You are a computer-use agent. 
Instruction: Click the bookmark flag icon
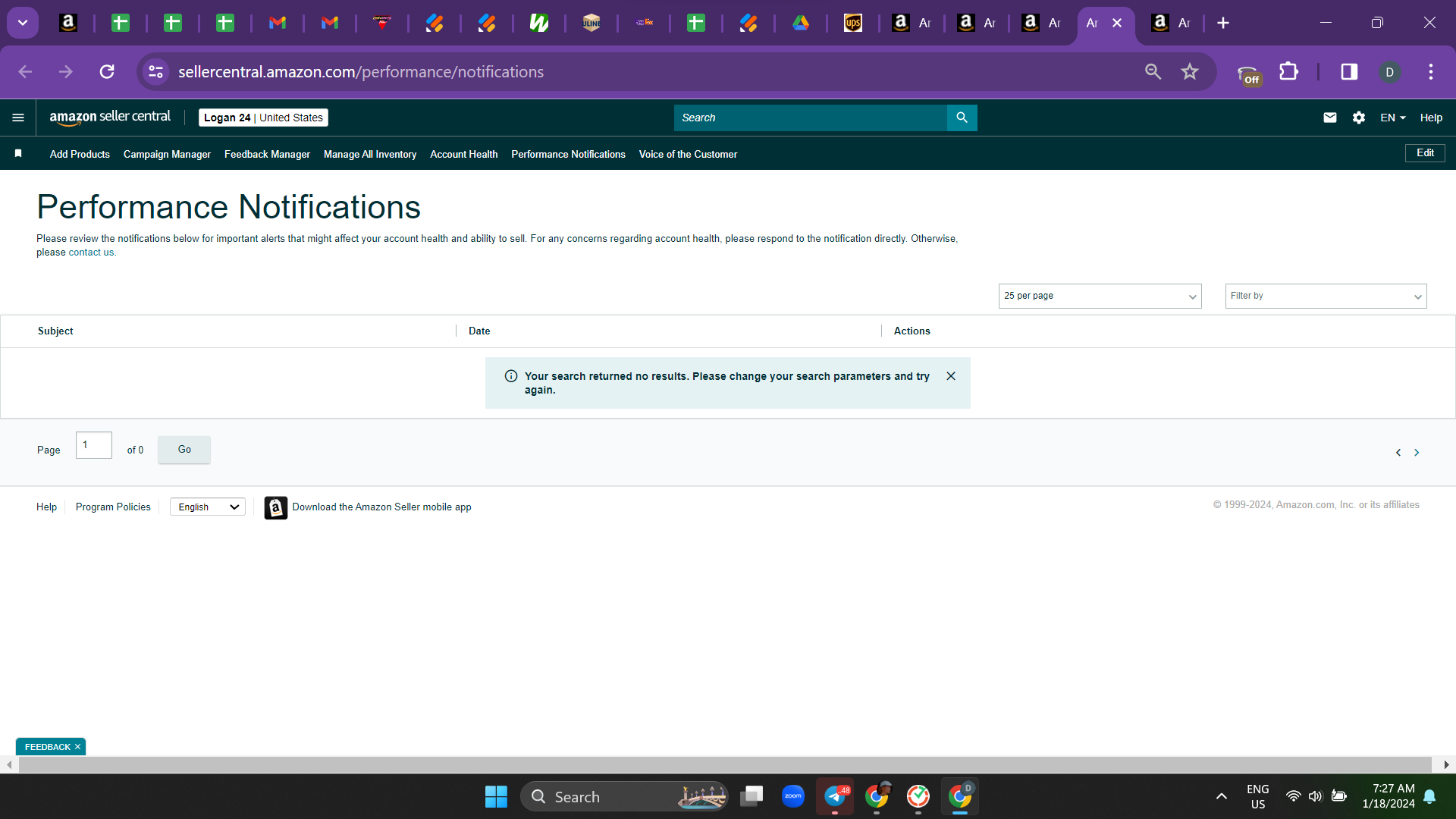click(x=18, y=154)
